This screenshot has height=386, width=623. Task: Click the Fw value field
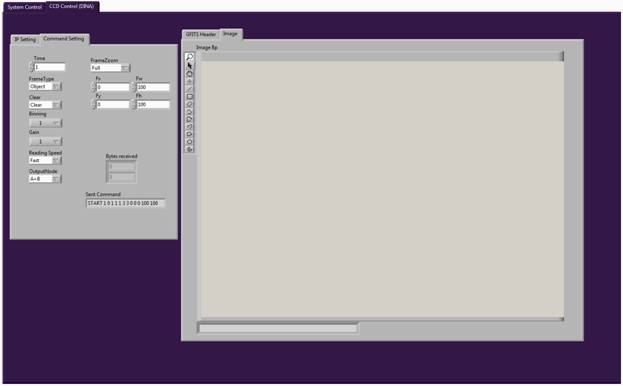[153, 87]
